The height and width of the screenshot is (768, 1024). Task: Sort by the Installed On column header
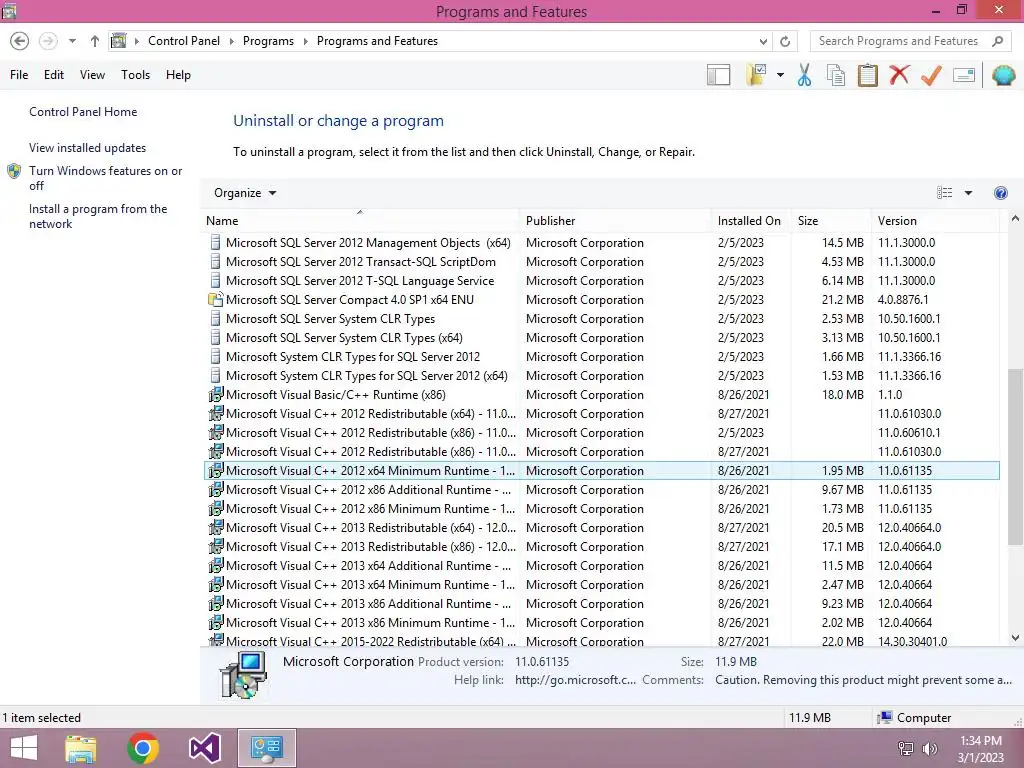pyautogui.click(x=751, y=221)
